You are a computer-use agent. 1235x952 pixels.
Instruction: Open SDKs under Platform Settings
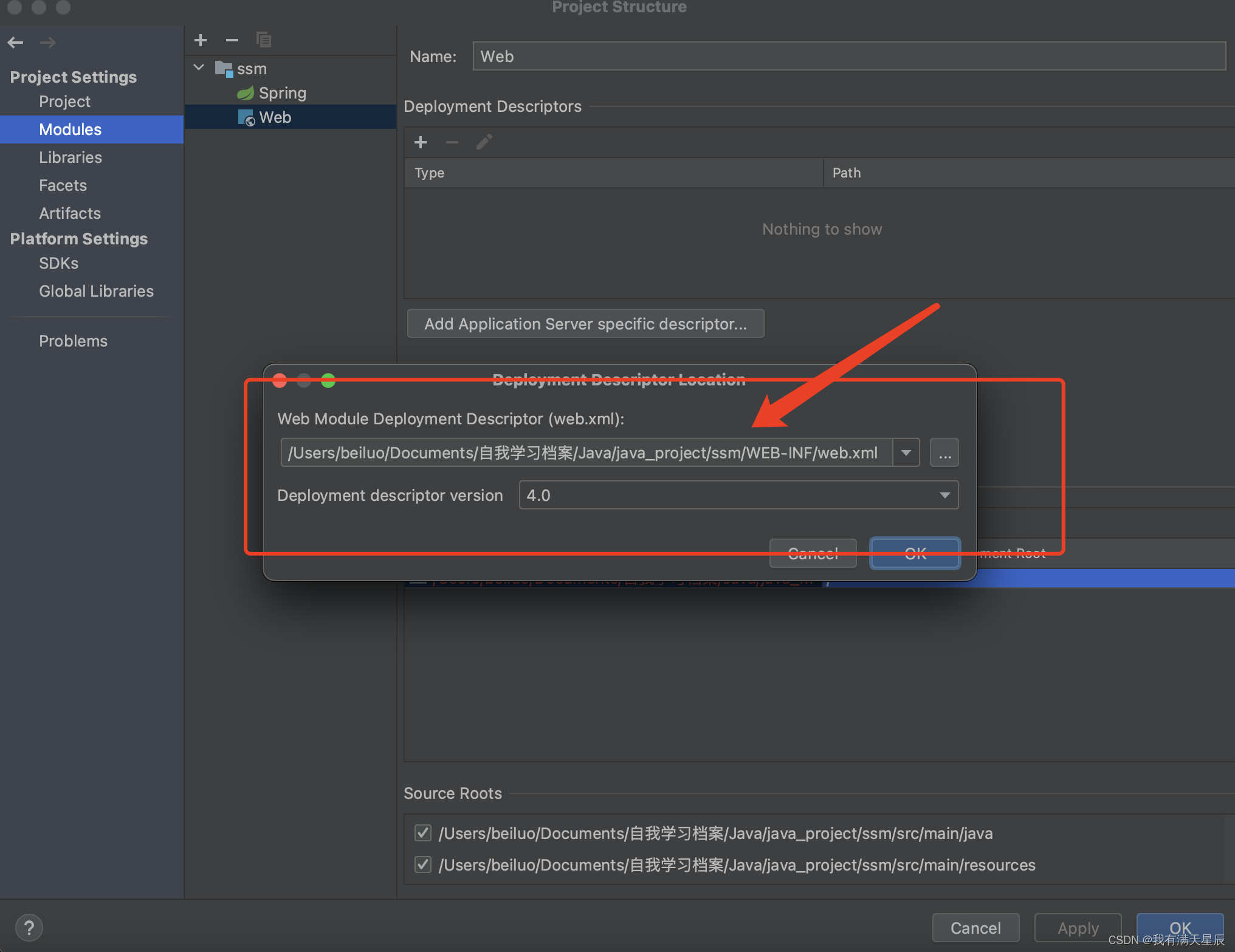pyautogui.click(x=58, y=263)
